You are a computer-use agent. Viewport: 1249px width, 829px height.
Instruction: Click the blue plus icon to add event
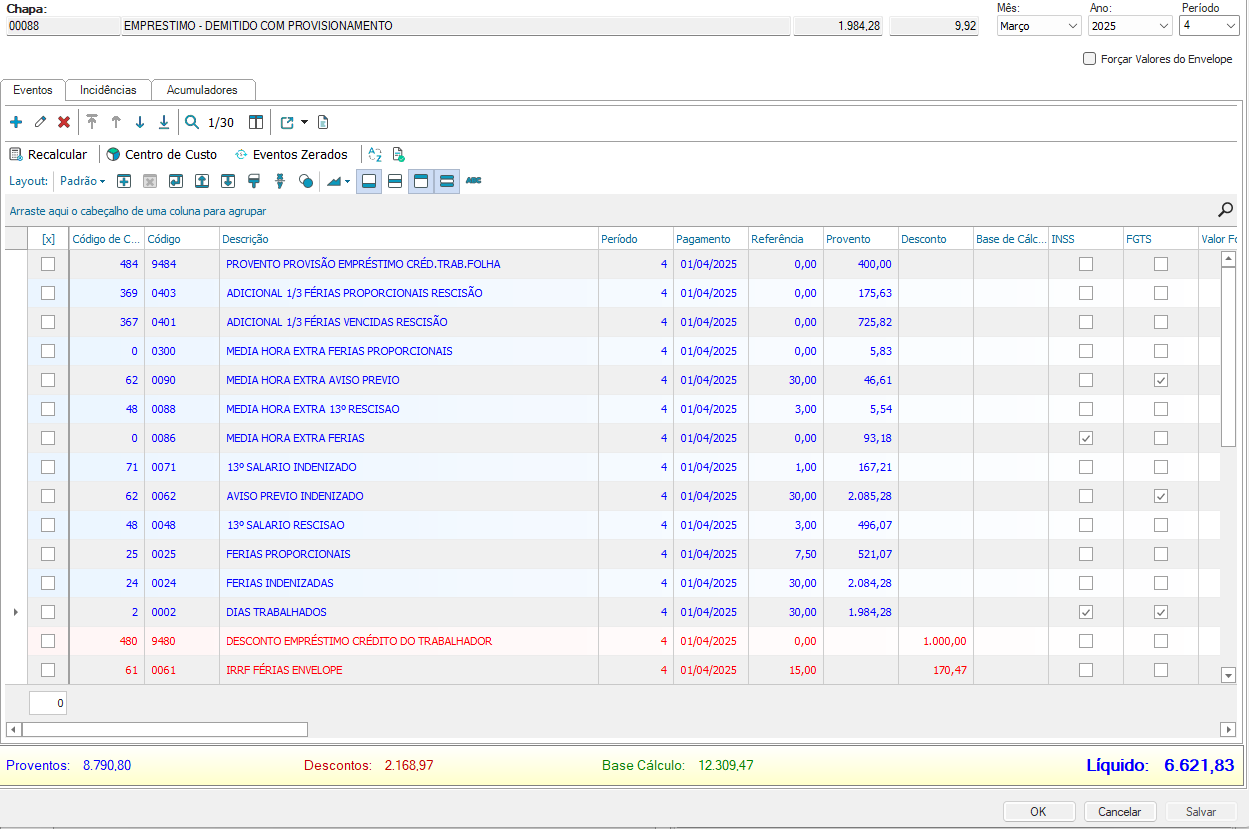[15, 122]
